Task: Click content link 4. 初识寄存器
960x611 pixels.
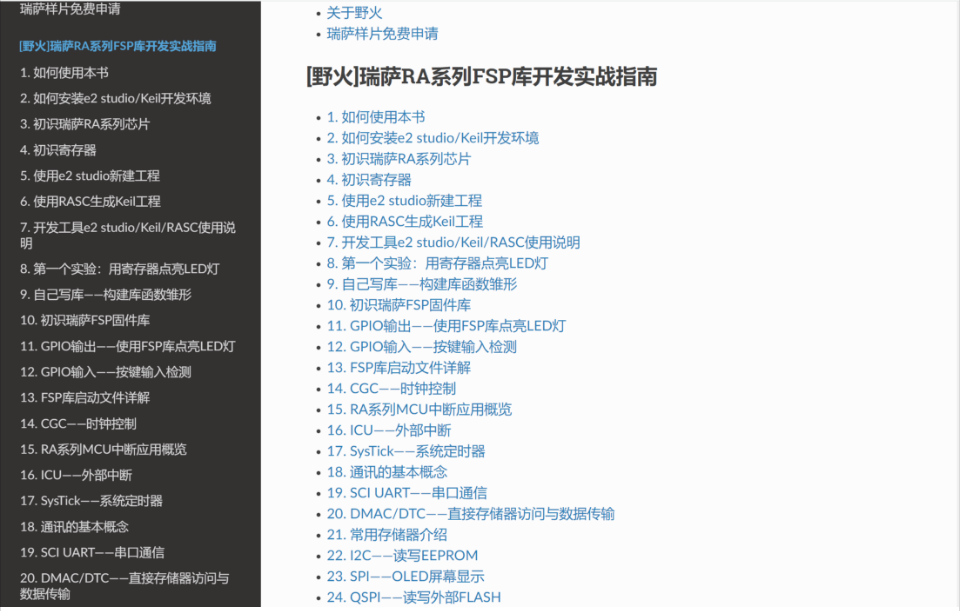Action: [369, 179]
